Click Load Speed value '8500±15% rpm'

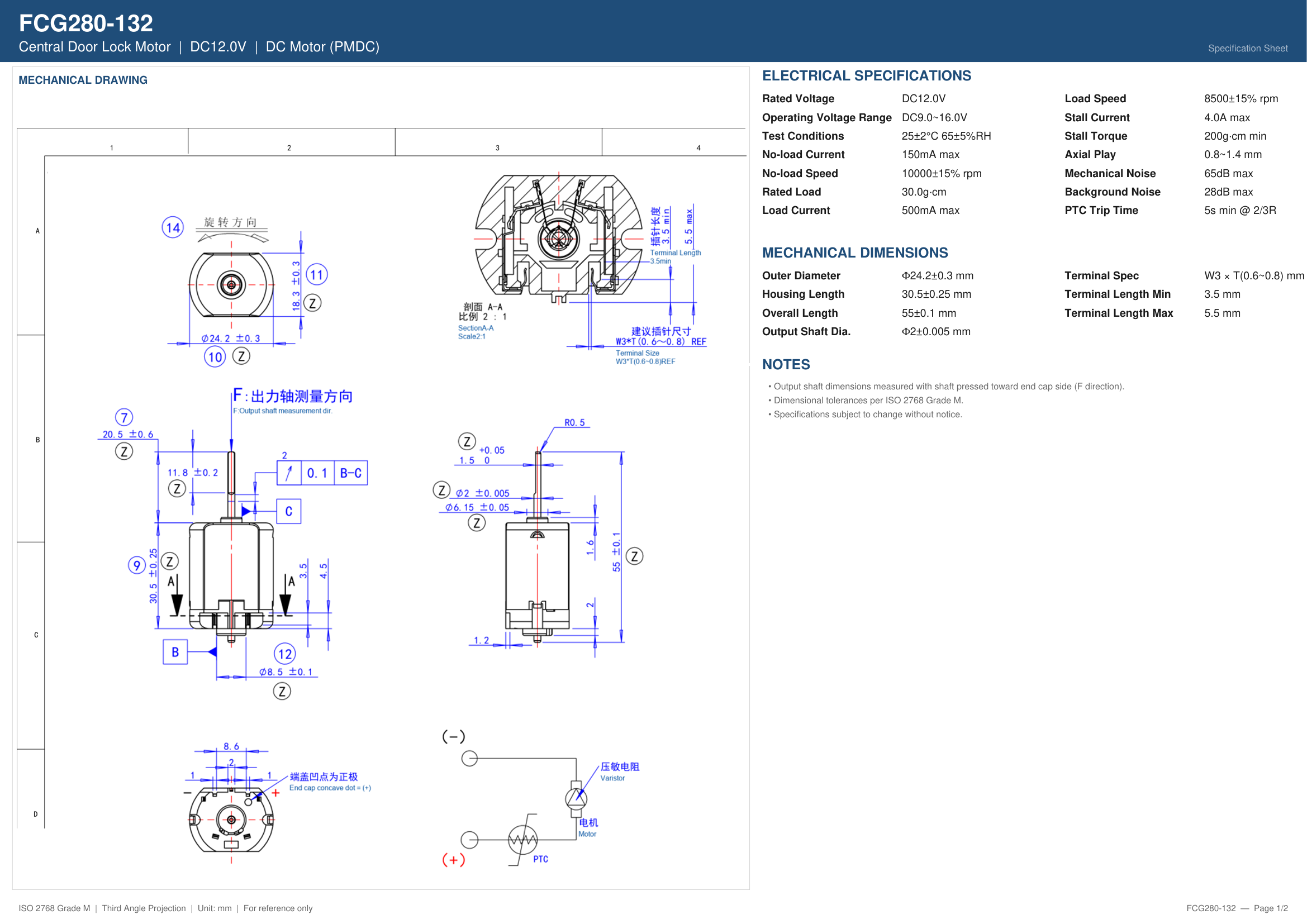[1241, 98]
